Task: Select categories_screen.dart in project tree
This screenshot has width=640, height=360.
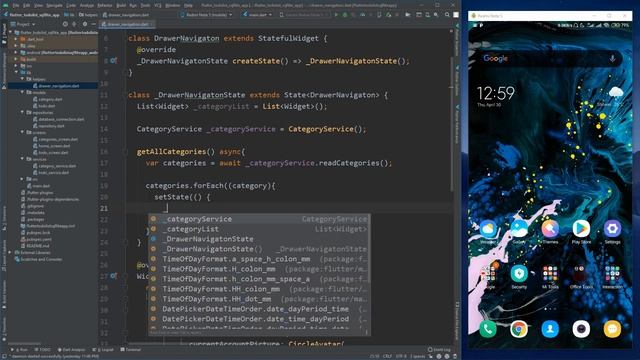Action: point(55,139)
